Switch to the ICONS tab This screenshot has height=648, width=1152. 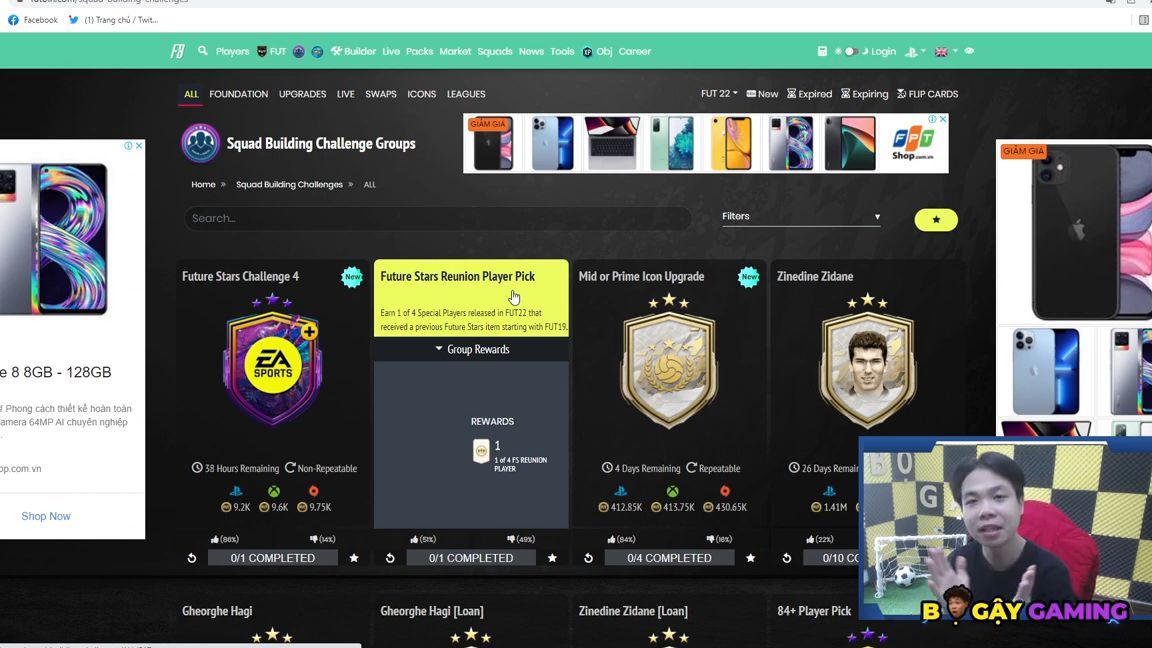(422, 94)
